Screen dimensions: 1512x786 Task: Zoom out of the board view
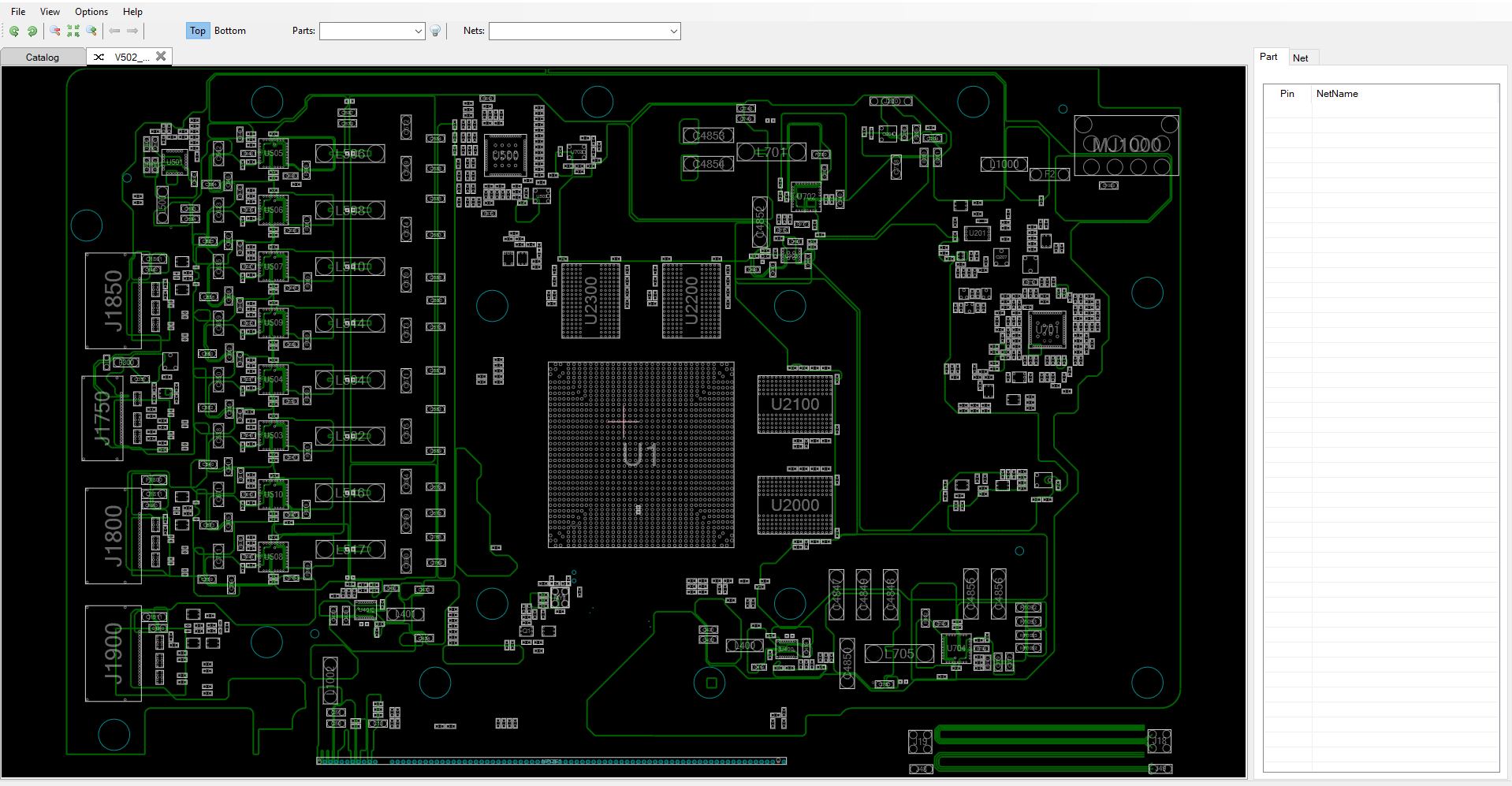click(55, 31)
